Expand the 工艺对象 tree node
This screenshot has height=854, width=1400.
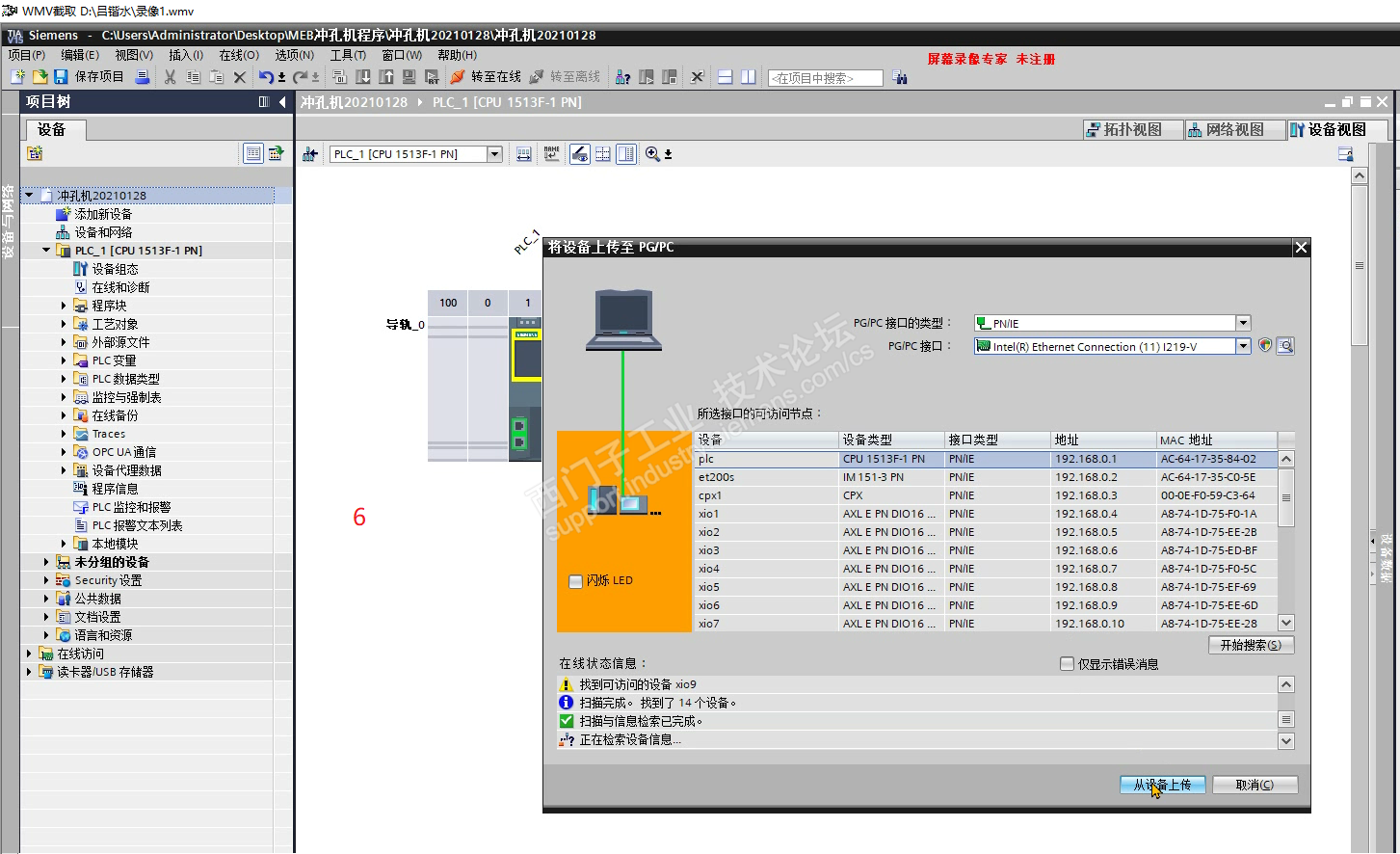click(64, 324)
